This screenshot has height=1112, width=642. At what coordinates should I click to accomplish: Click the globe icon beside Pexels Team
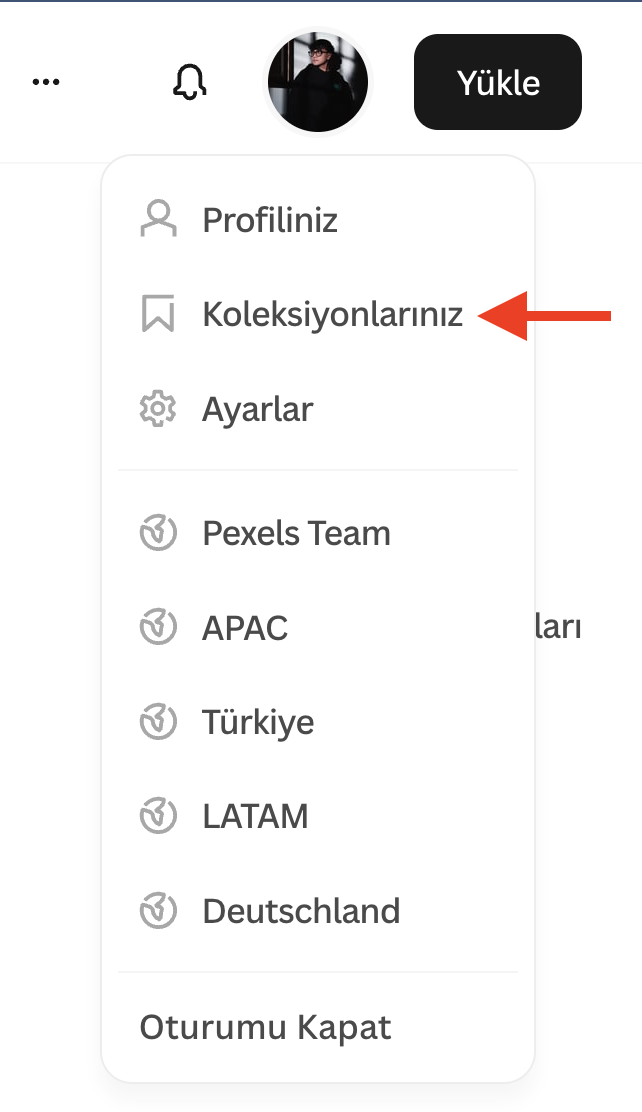point(158,533)
